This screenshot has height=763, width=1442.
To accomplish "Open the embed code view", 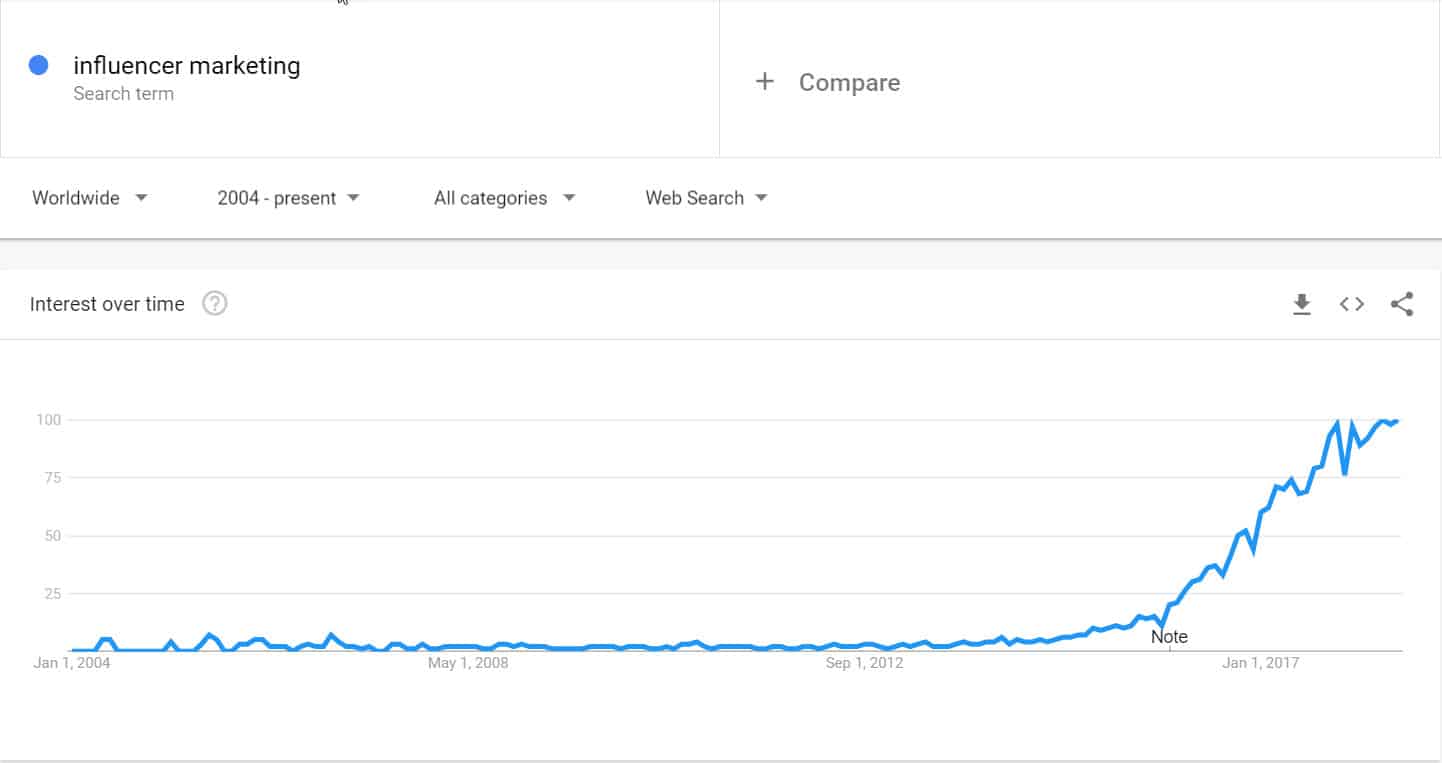I will tap(1351, 304).
